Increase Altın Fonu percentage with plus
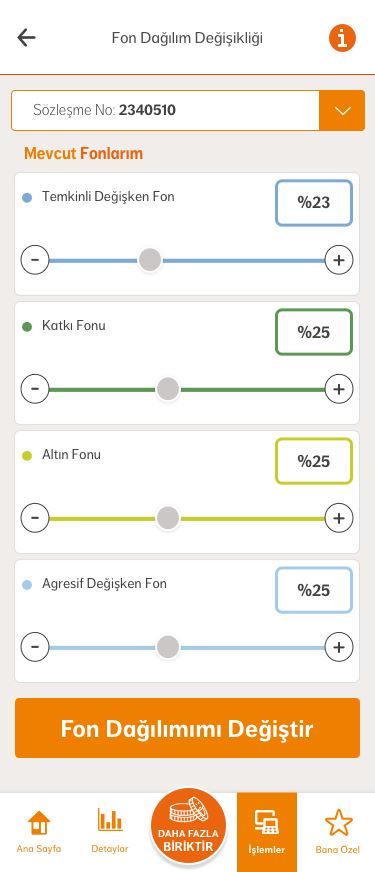The height and width of the screenshot is (872, 375). point(339,518)
